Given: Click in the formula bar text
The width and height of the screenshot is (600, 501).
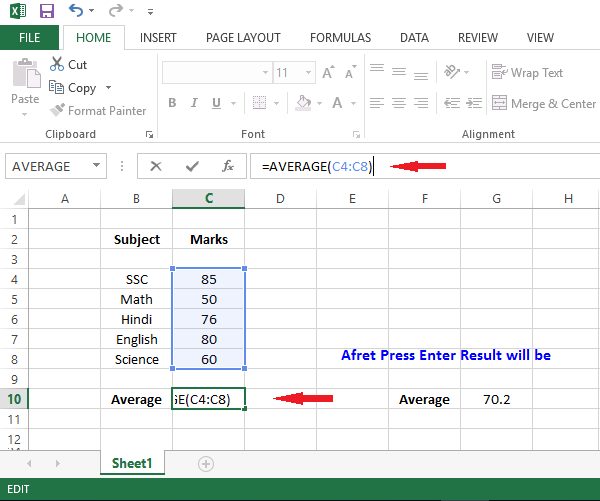Looking at the screenshot, I should tap(316, 166).
